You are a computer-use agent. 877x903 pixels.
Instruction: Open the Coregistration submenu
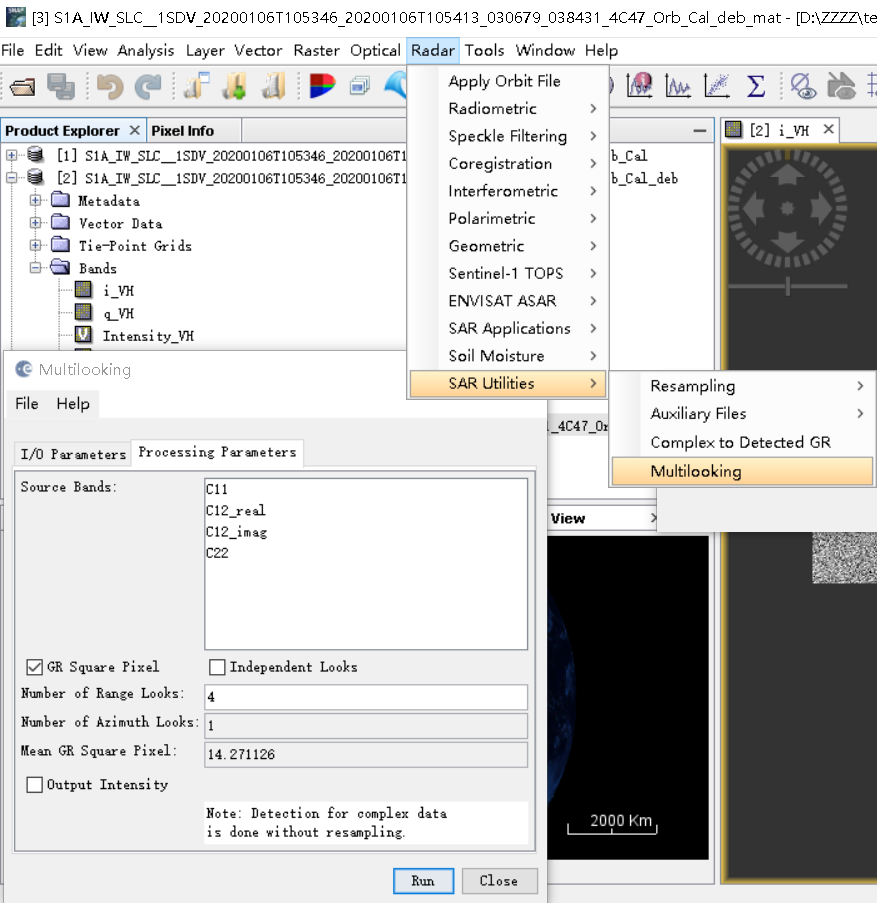click(x=508, y=164)
